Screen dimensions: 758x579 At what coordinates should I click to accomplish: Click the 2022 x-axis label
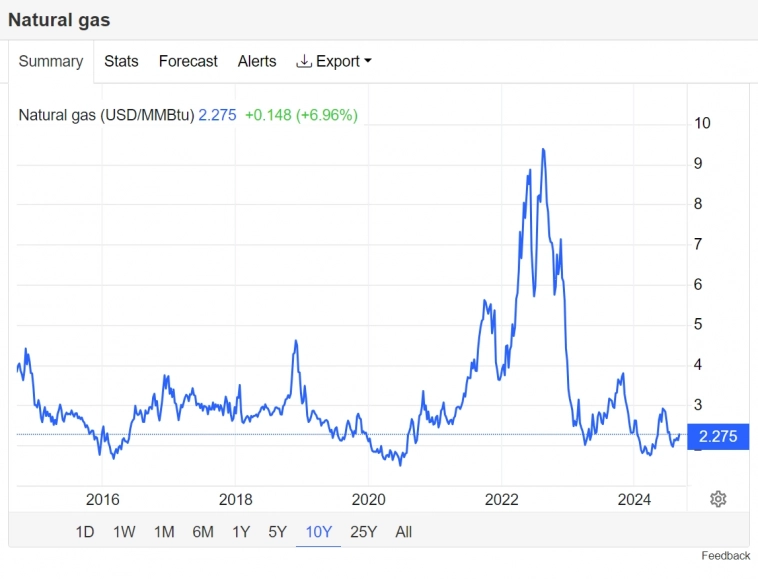(x=501, y=499)
